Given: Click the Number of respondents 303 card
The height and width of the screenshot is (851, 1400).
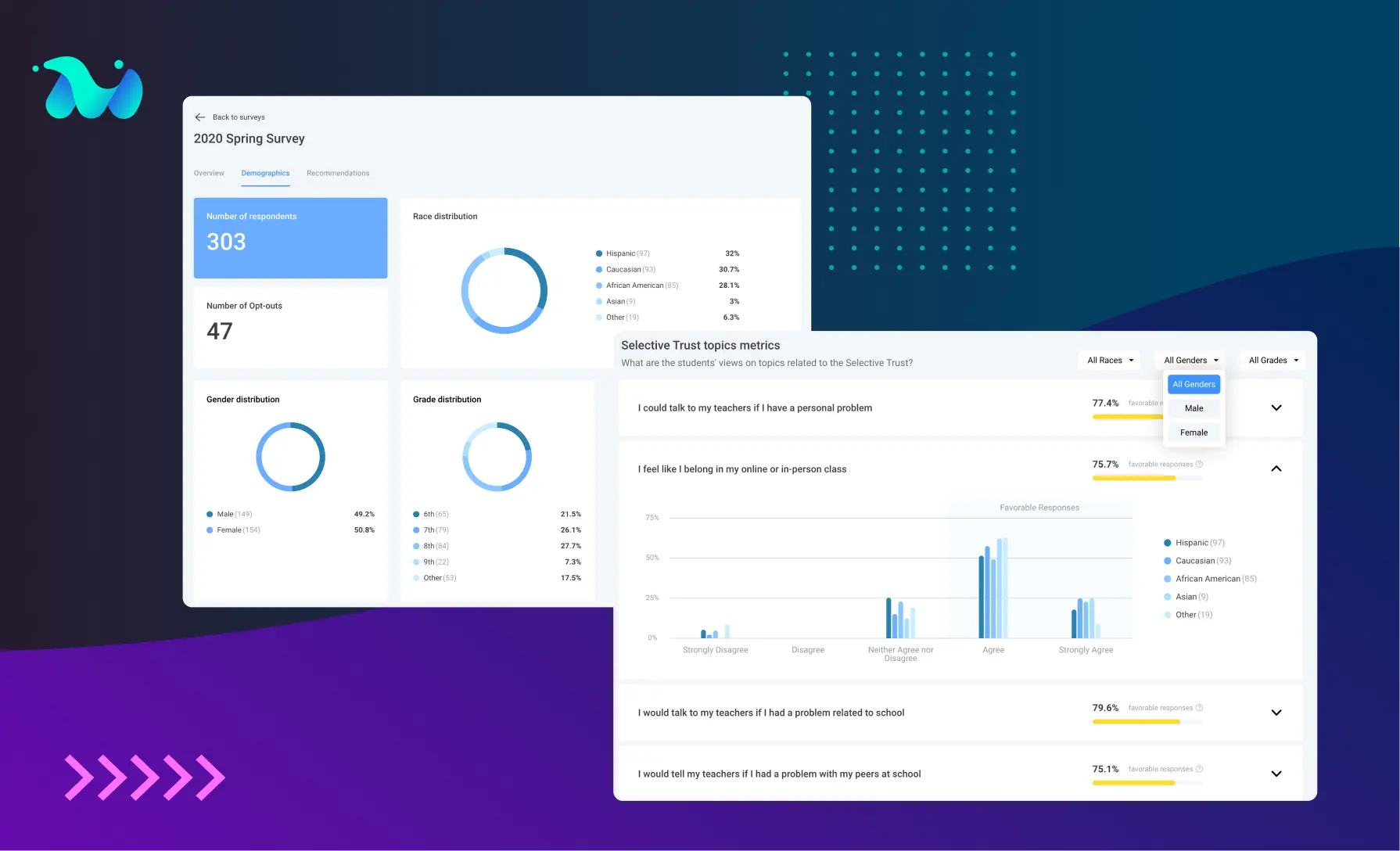Looking at the screenshot, I should coord(290,238).
